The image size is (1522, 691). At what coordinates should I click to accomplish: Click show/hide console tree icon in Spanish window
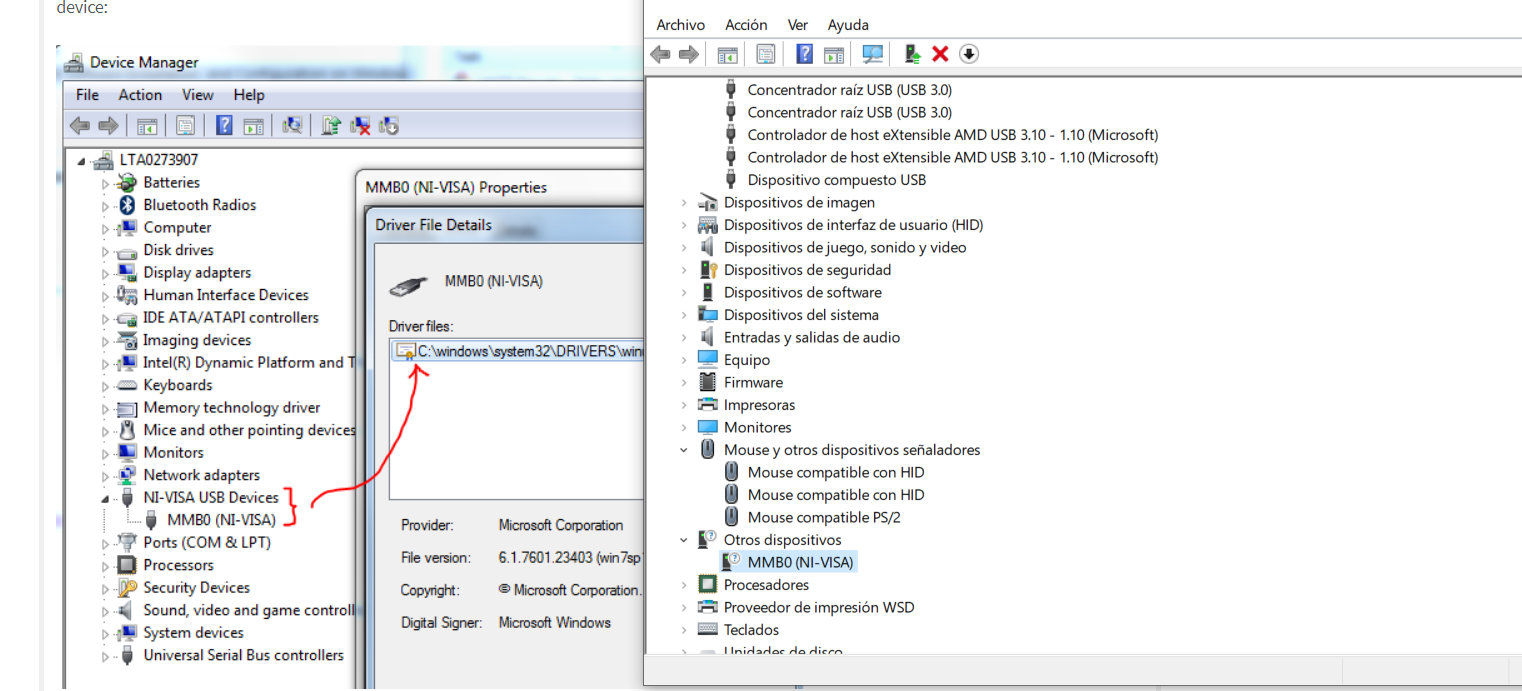coord(727,54)
